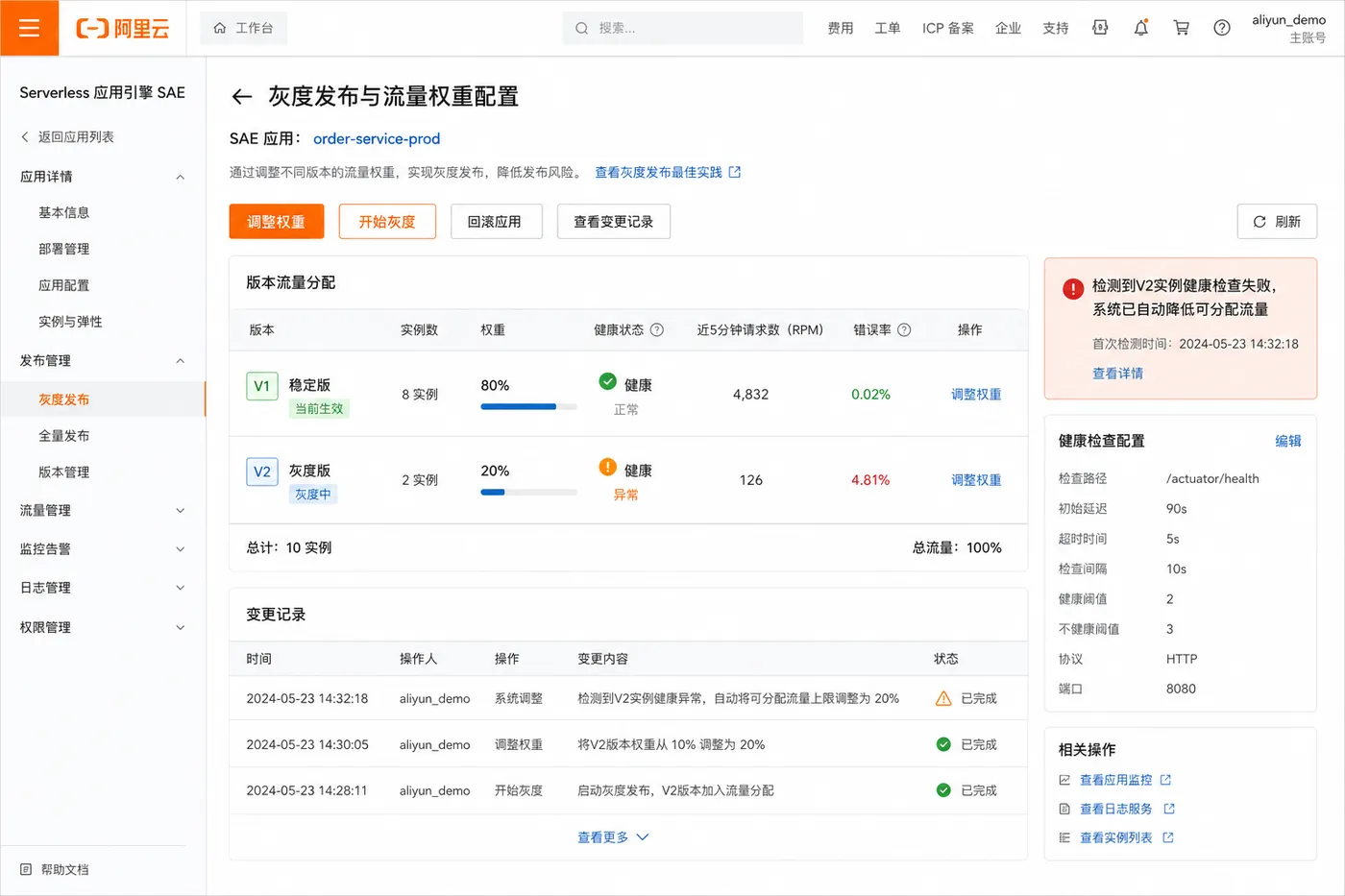Open ICP 备案 in the top navigation

pyautogui.click(x=948, y=28)
